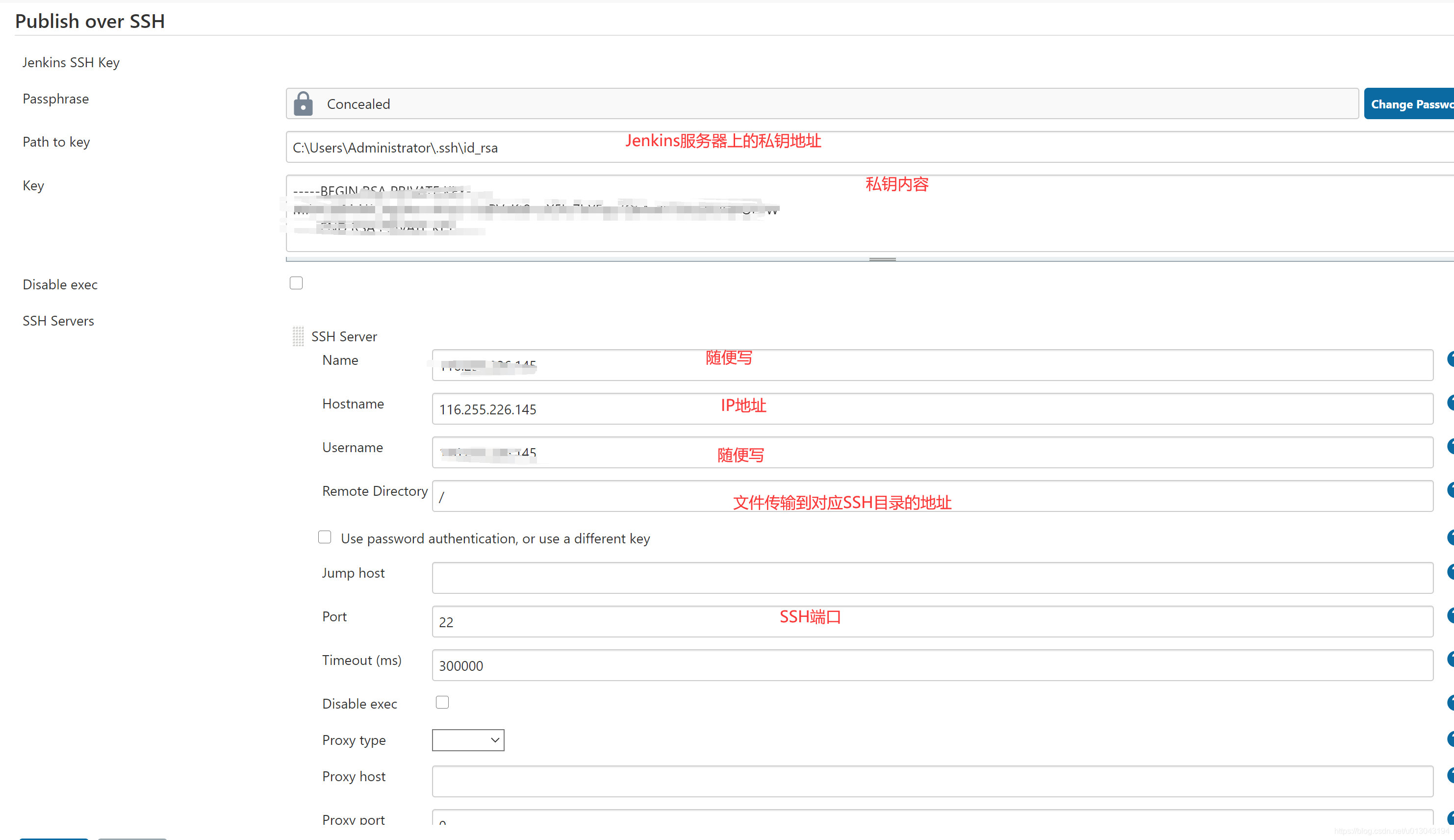1454x840 pixels.
Task: Click the empty Jump host field
Action: pos(932,578)
